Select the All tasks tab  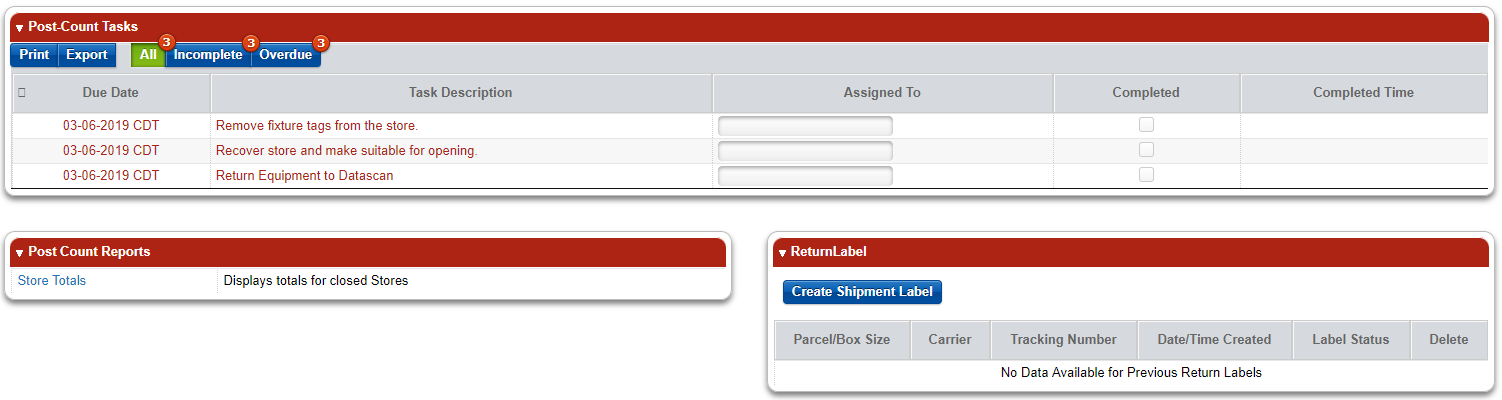tap(149, 55)
